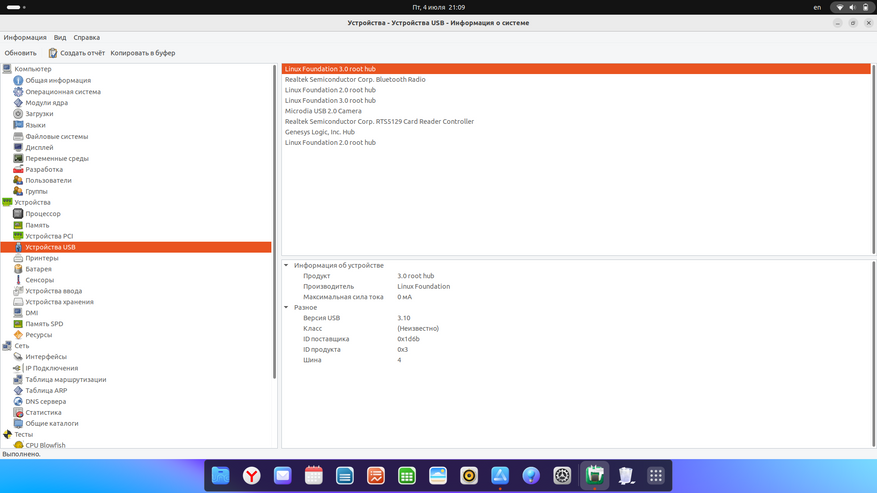This screenshot has width=877, height=493.
Task: Select highlighted Устройства USB item
Action: click(x=136, y=247)
